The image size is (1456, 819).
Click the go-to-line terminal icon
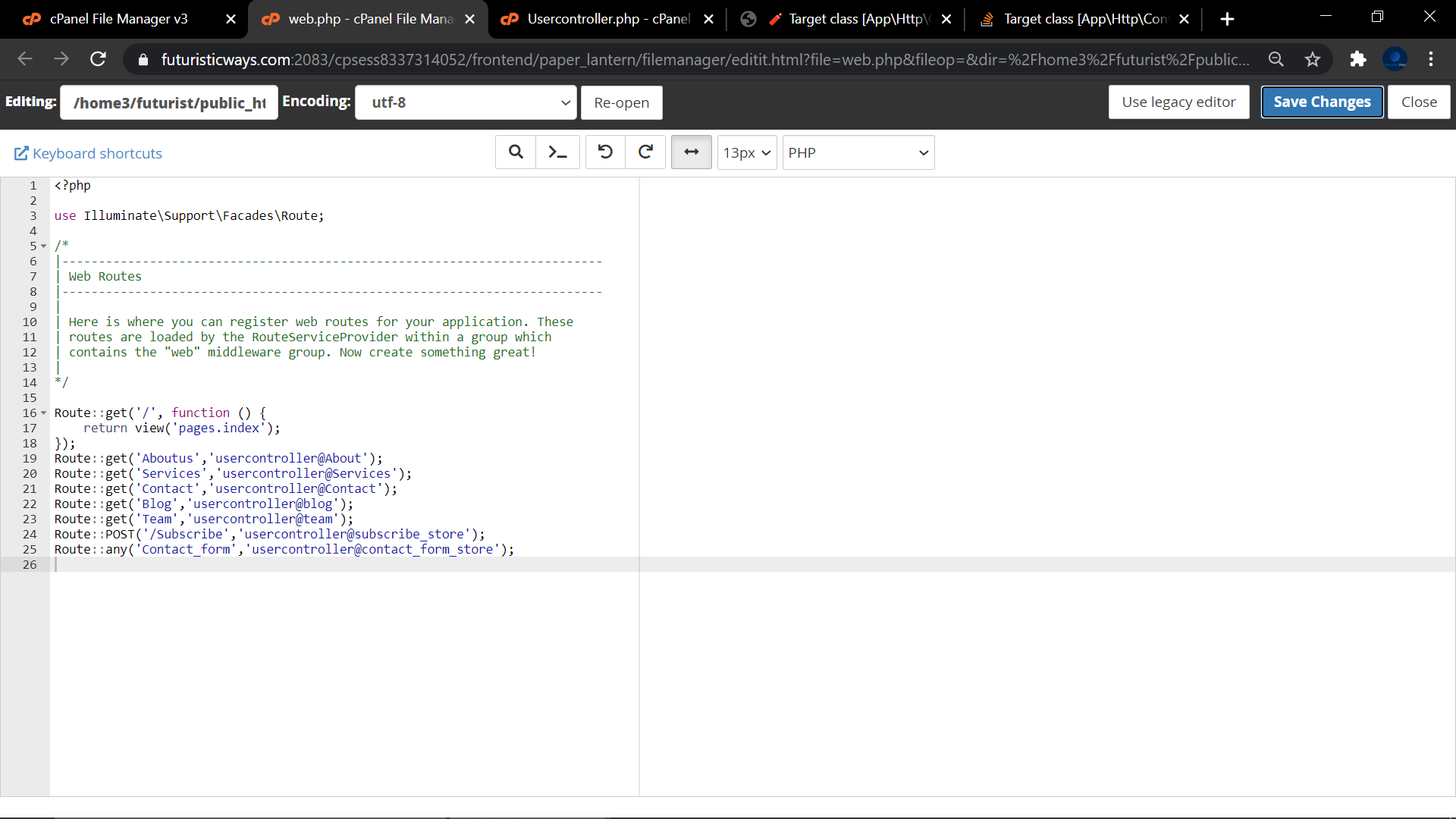tap(557, 152)
